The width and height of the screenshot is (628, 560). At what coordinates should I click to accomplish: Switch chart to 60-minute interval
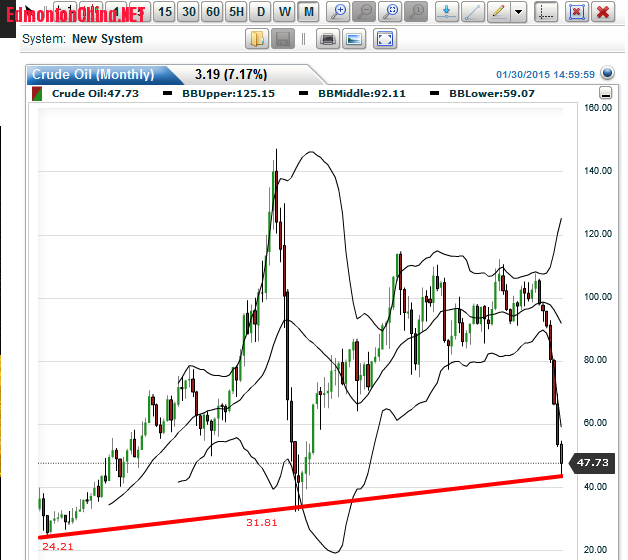pos(212,12)
